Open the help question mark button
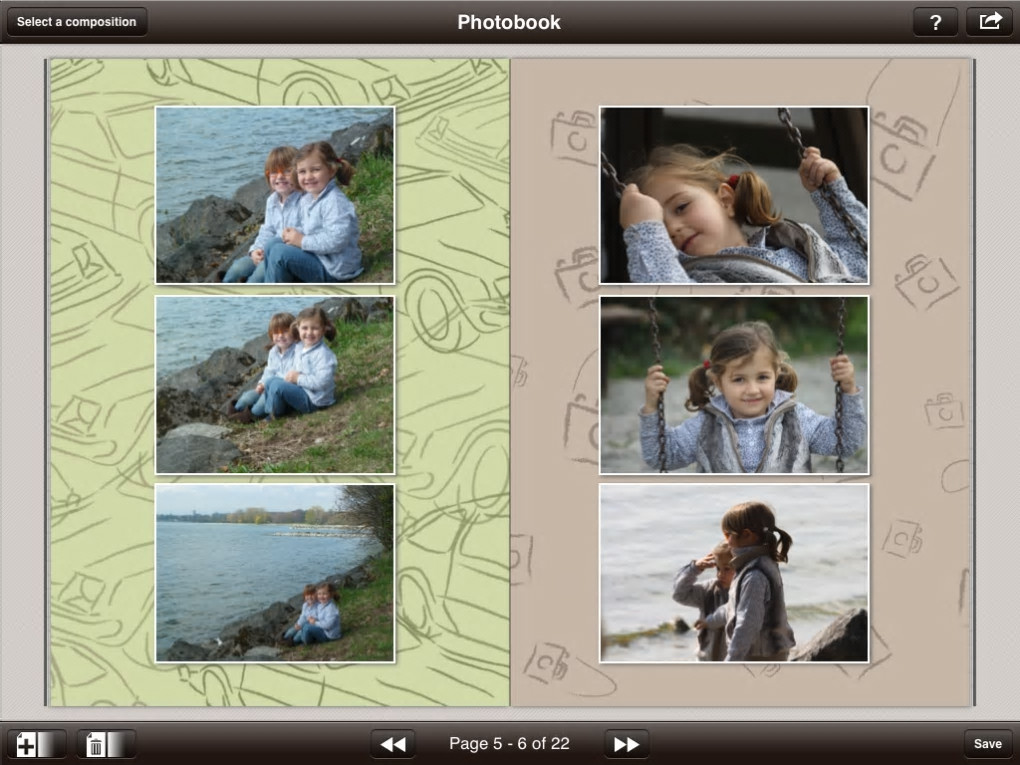This screenshot has width=1020, height=765. pyautogui.click(x=935, y=22)
